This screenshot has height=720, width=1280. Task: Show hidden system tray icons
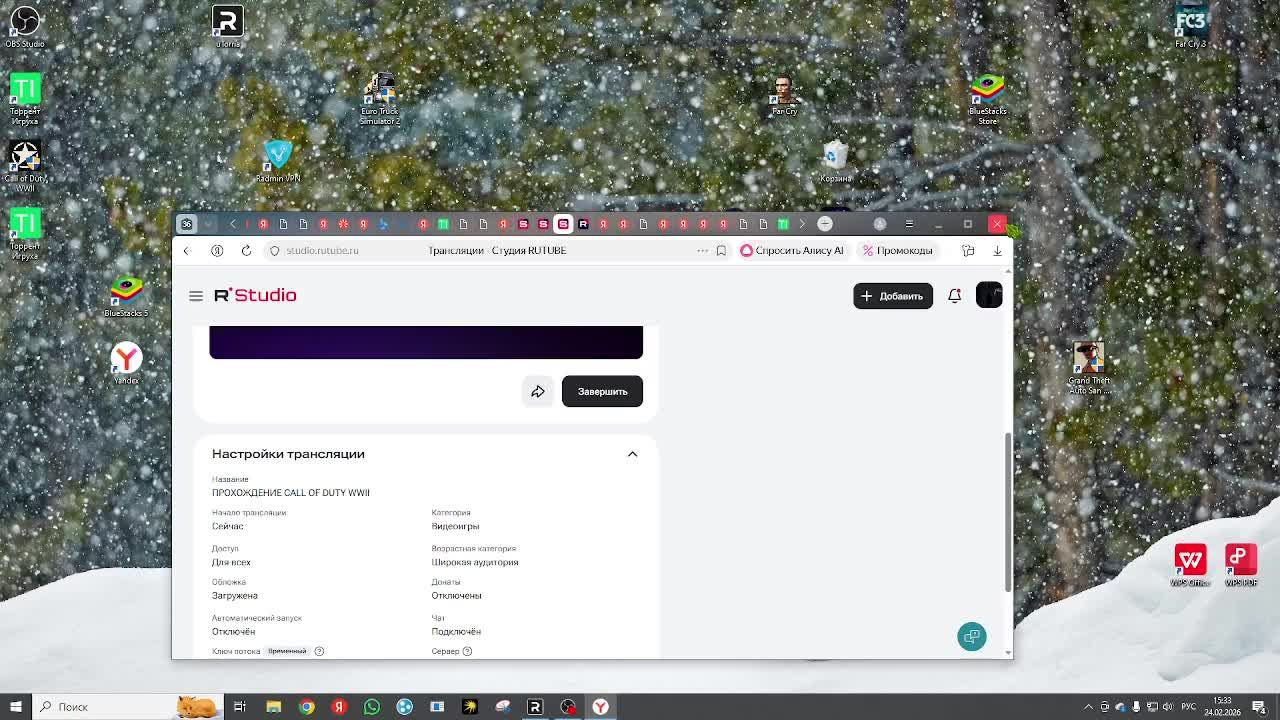click(x=1089, y=707)
